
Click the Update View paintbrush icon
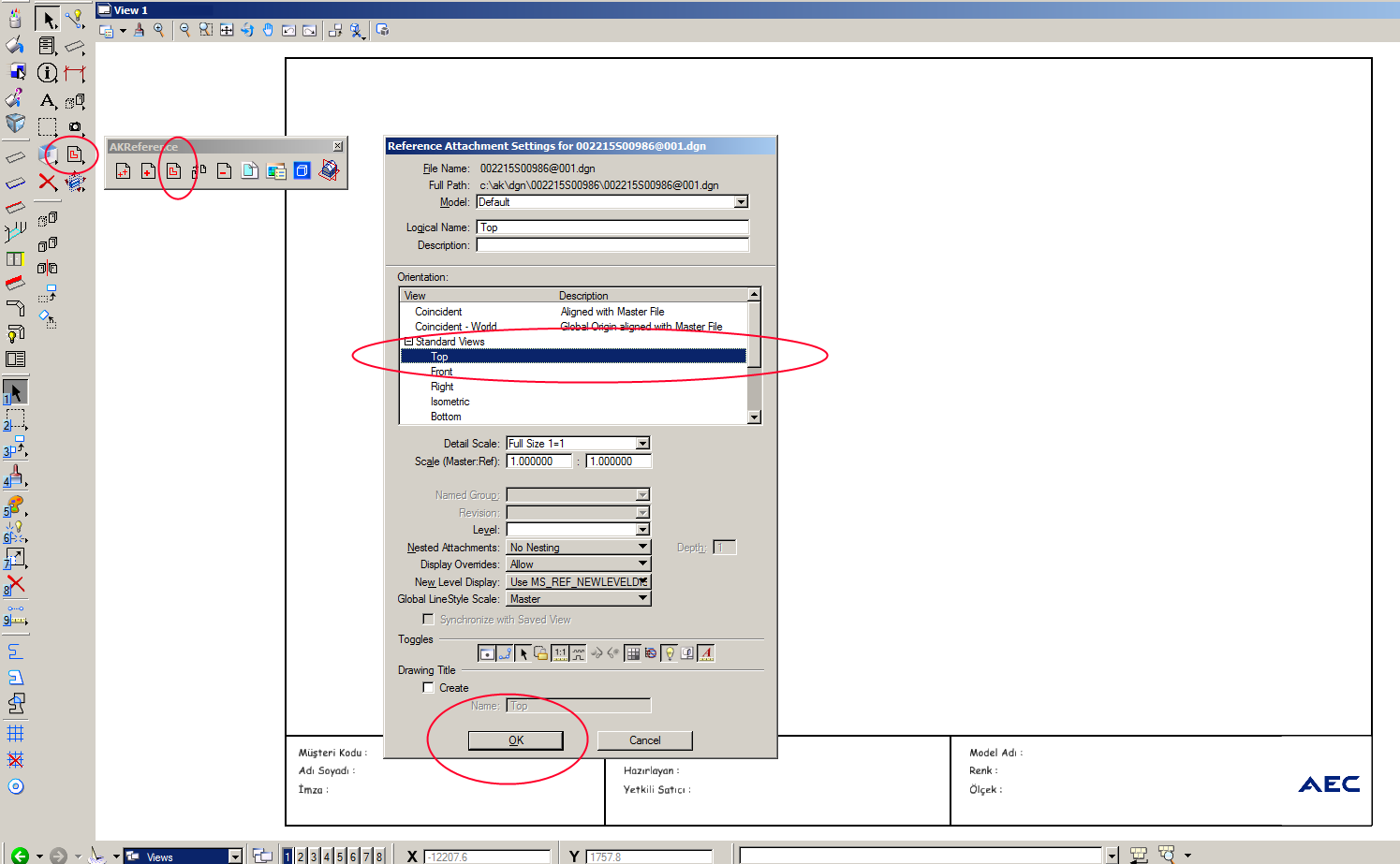click(x=139, y=30)
